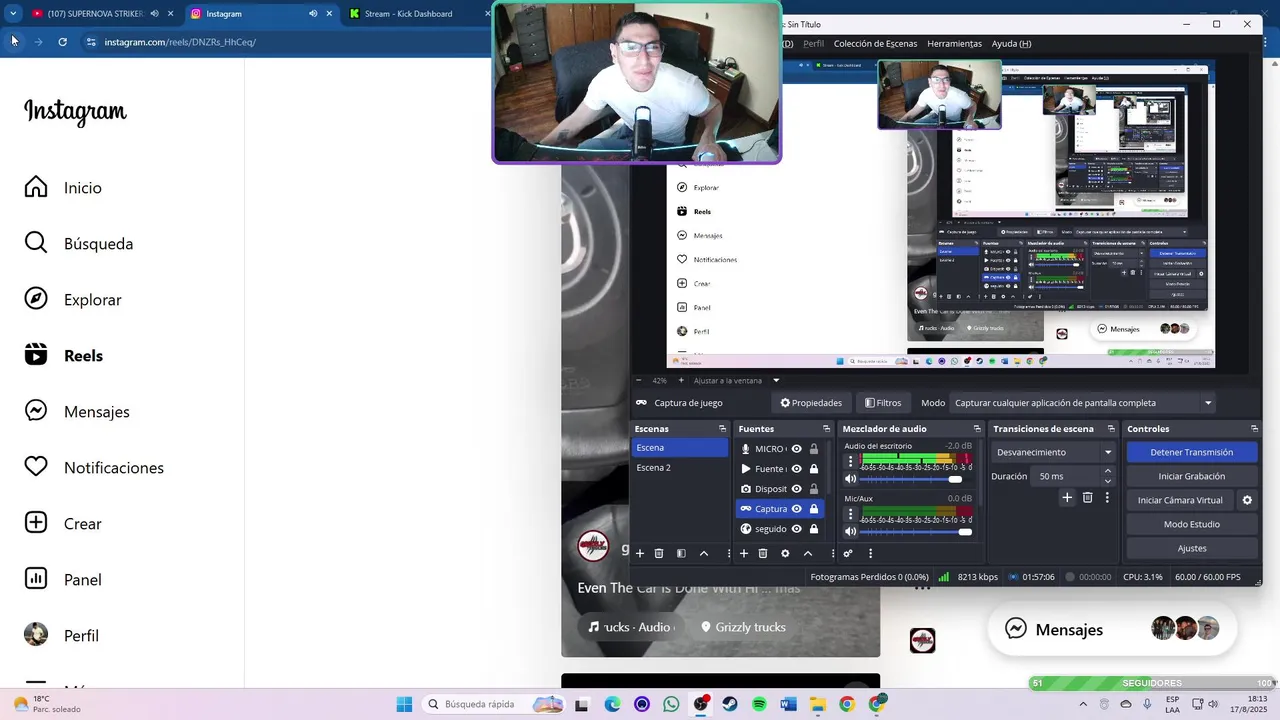Open OBS Ayuda (H) menu
This screenshot has height=720, width=1280.
1011,44
